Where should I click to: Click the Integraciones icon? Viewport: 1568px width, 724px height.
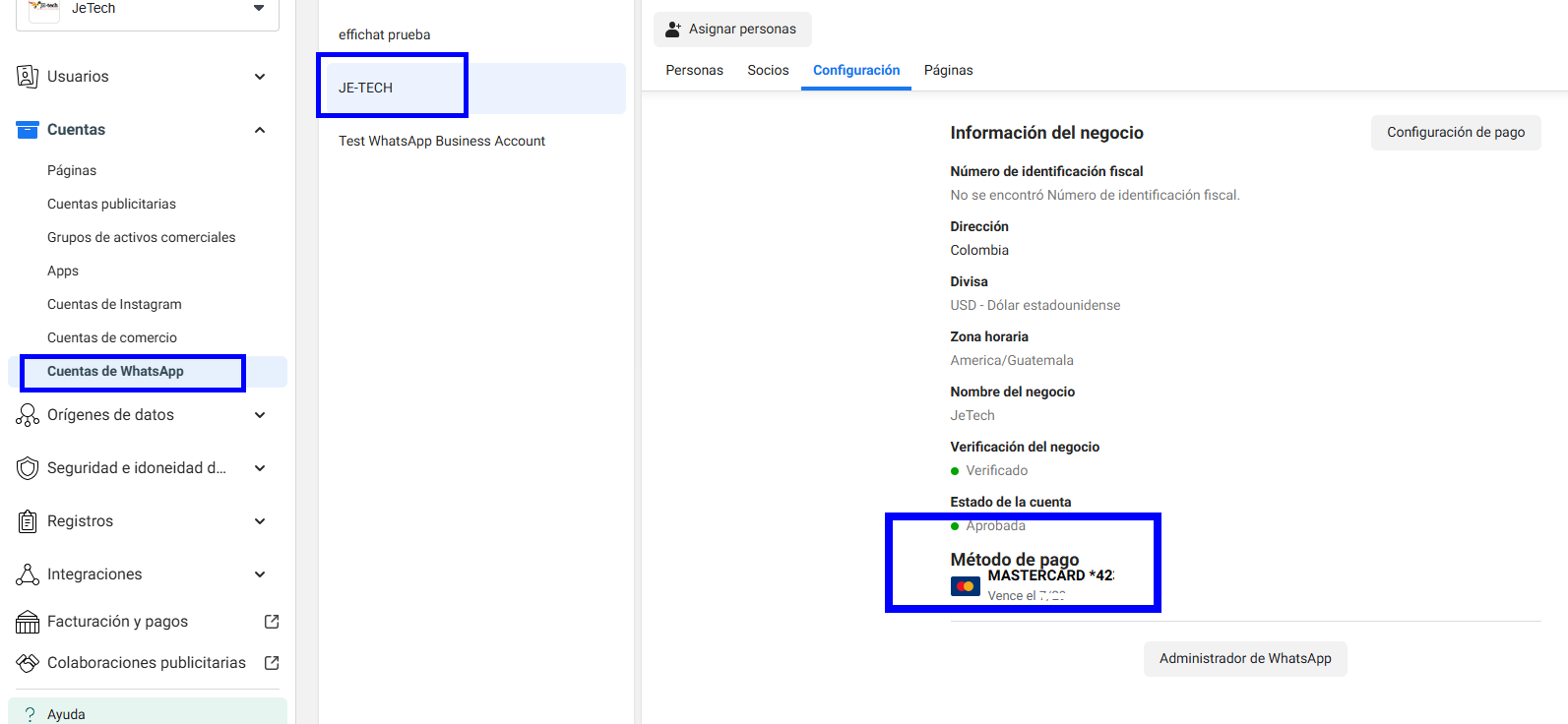pos(28,574)
